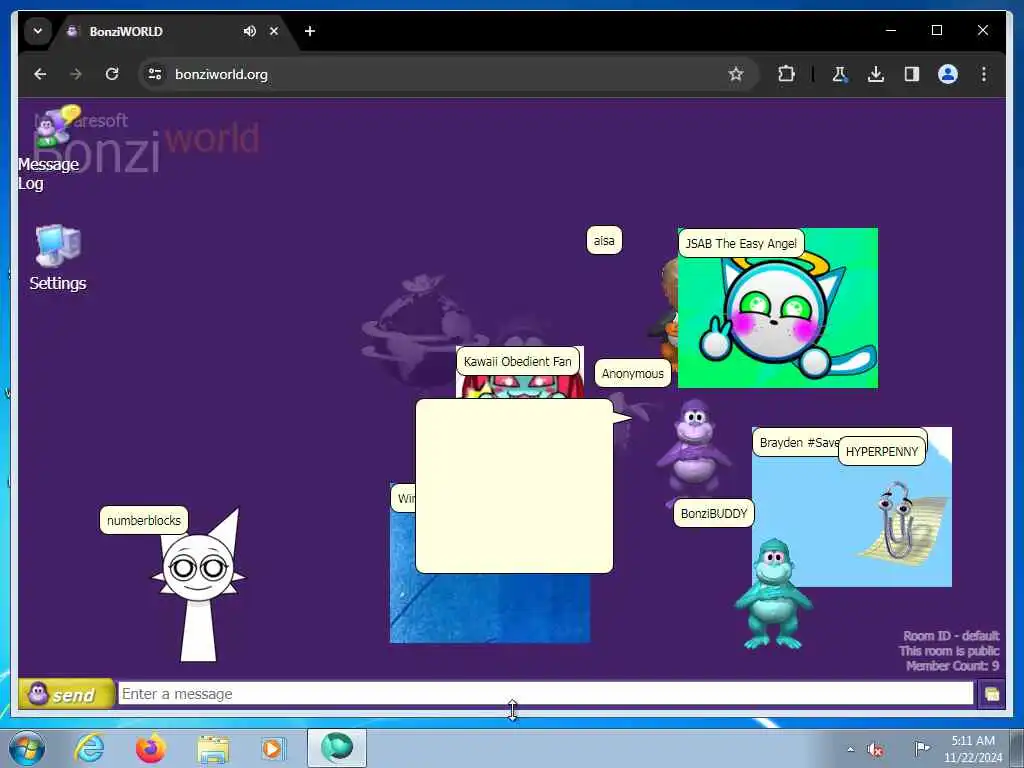Click the white spiky numberblocks character
Viewport: 1024px width, 768px height.
[198, 588]
